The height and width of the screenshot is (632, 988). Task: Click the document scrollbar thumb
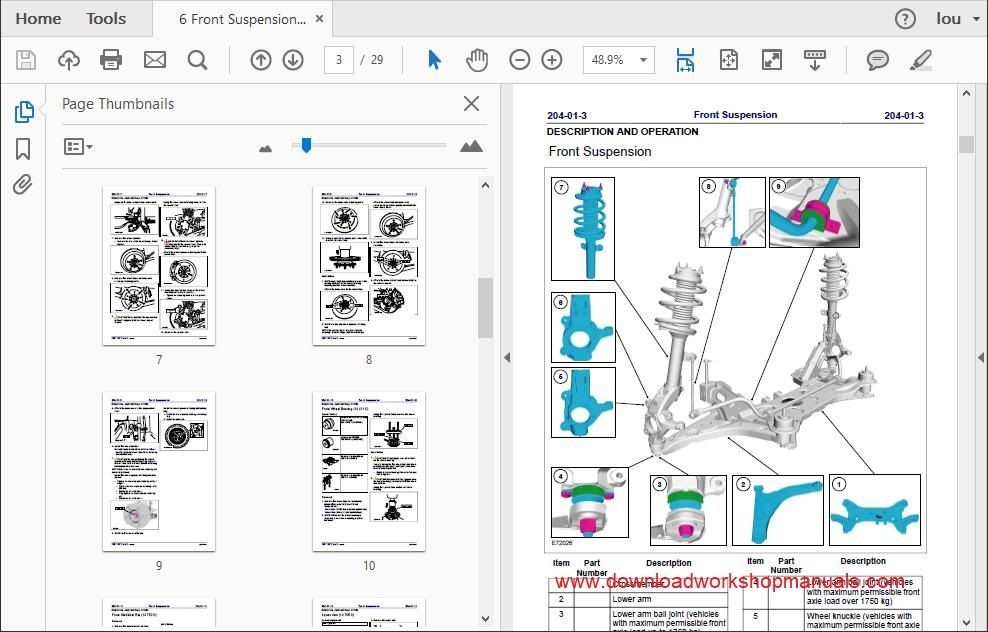pos(967,144)
